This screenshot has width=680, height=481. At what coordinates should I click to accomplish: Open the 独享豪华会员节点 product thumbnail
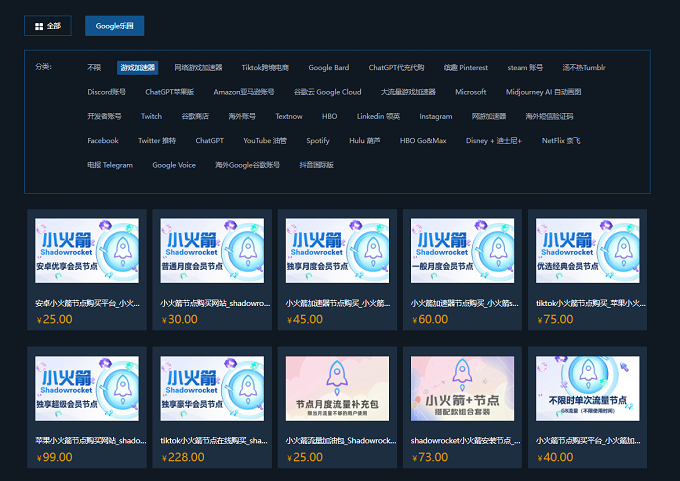tap(212, 388)
